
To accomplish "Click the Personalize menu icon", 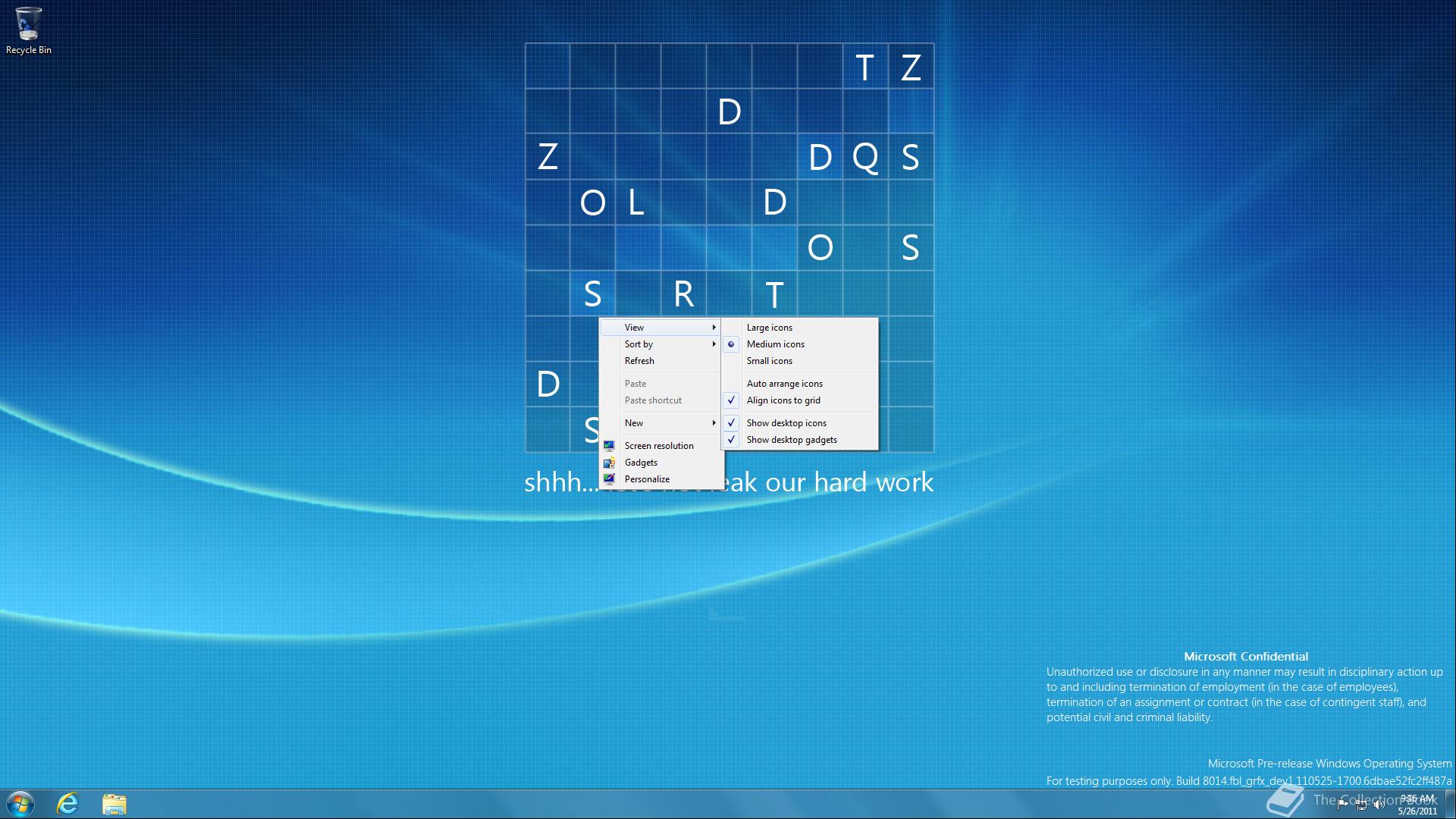I will tap(609, 479).
